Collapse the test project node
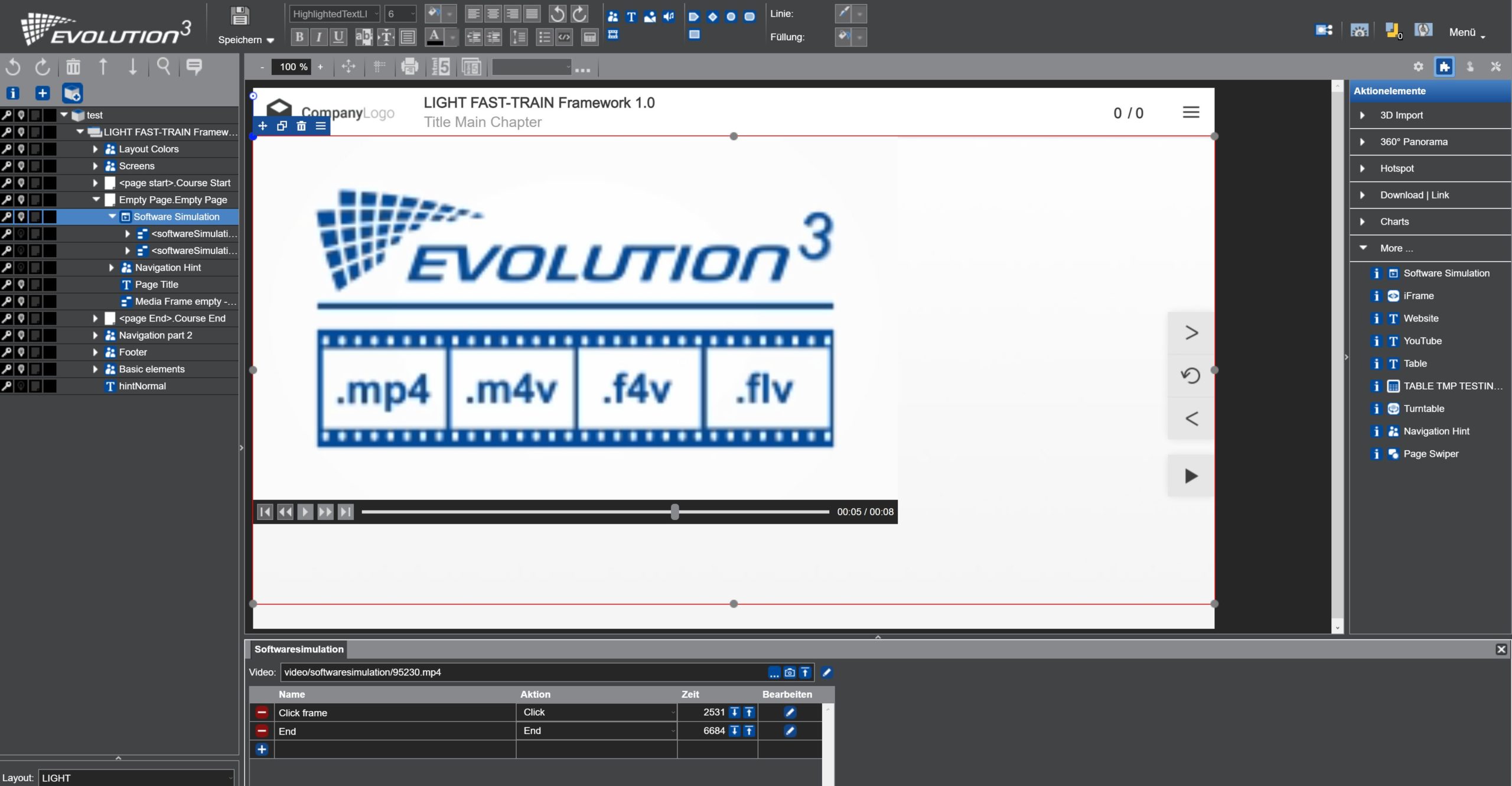Image resolution: width=1512 pixels, height=786 pixels. 64,115
